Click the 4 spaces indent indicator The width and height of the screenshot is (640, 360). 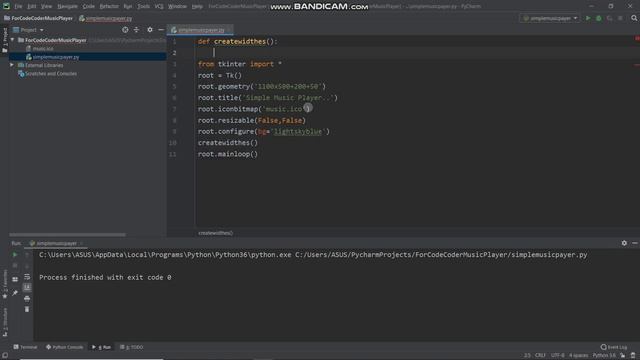(579, 356)
